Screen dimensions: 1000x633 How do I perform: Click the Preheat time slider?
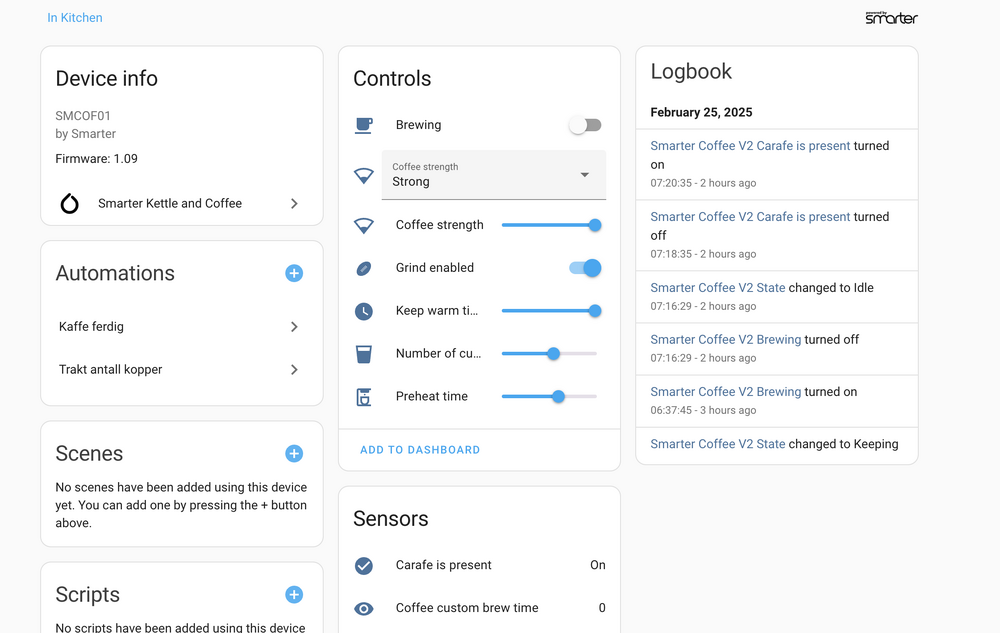click(549, 397)
